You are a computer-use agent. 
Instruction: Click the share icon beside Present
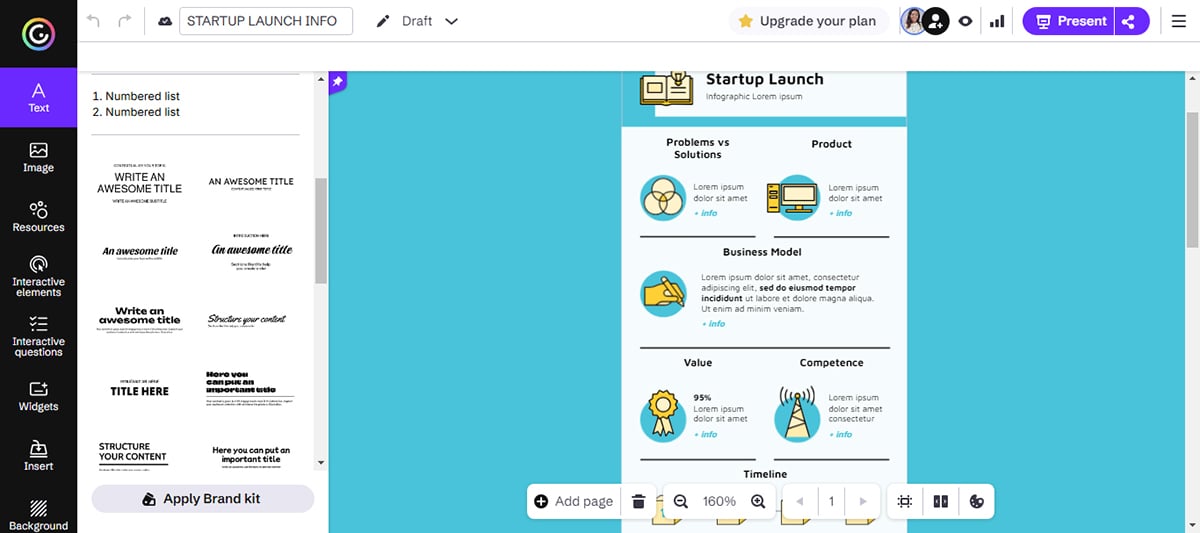pos(1130,21)
